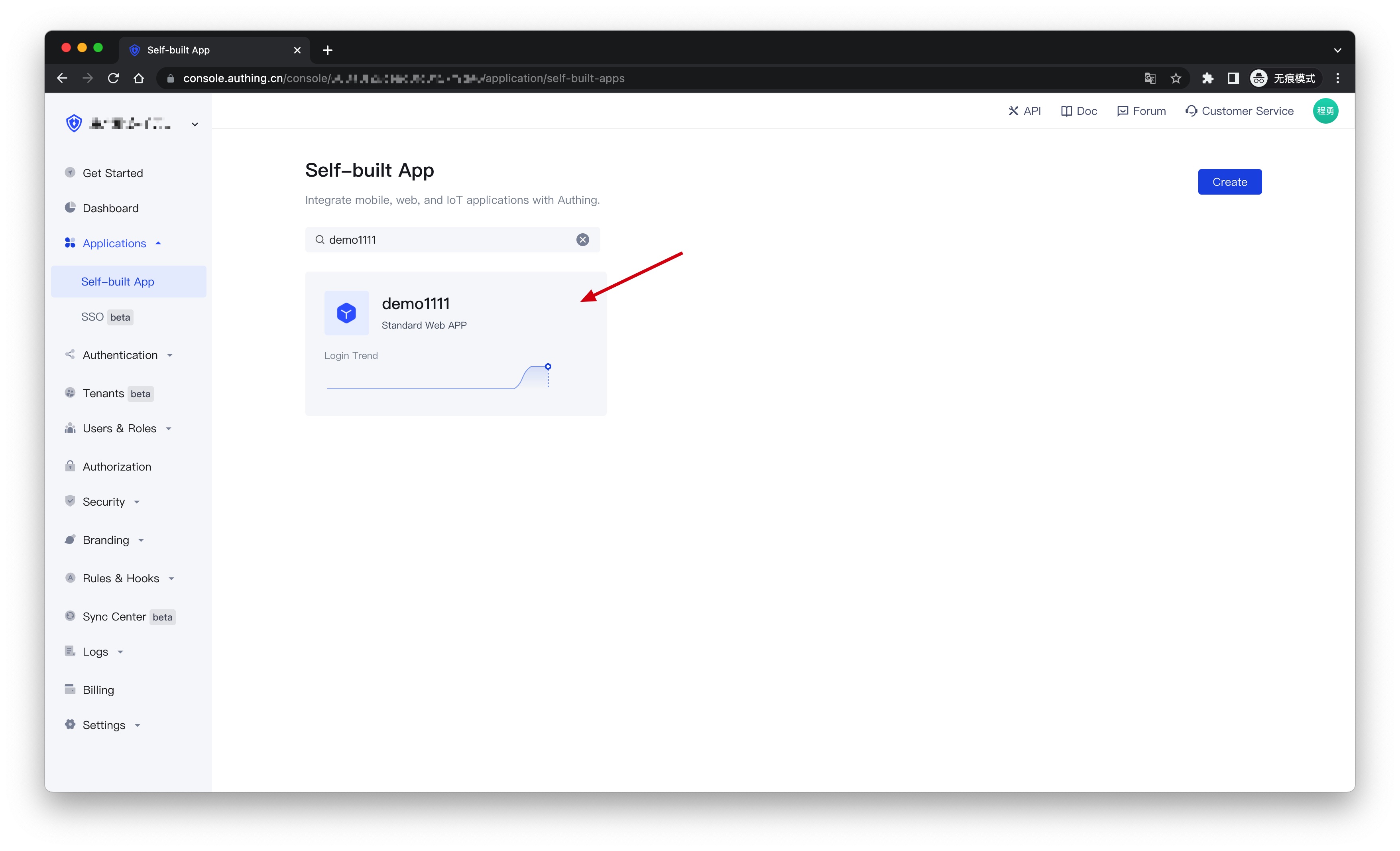Open the API link in header

click(1024, 111)
